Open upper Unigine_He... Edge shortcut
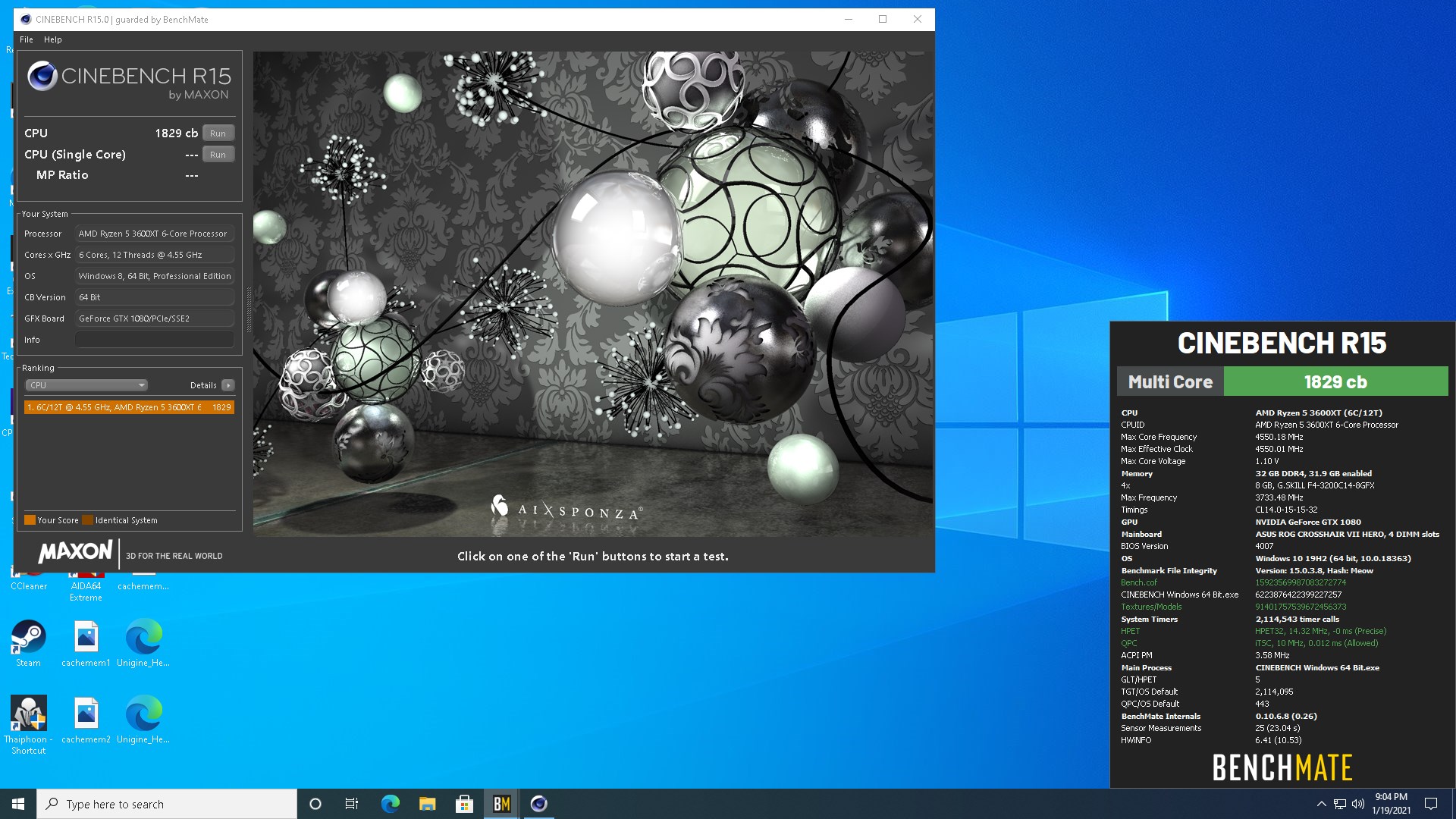Screen dimensions: 1456x819 tap(143, 643)
